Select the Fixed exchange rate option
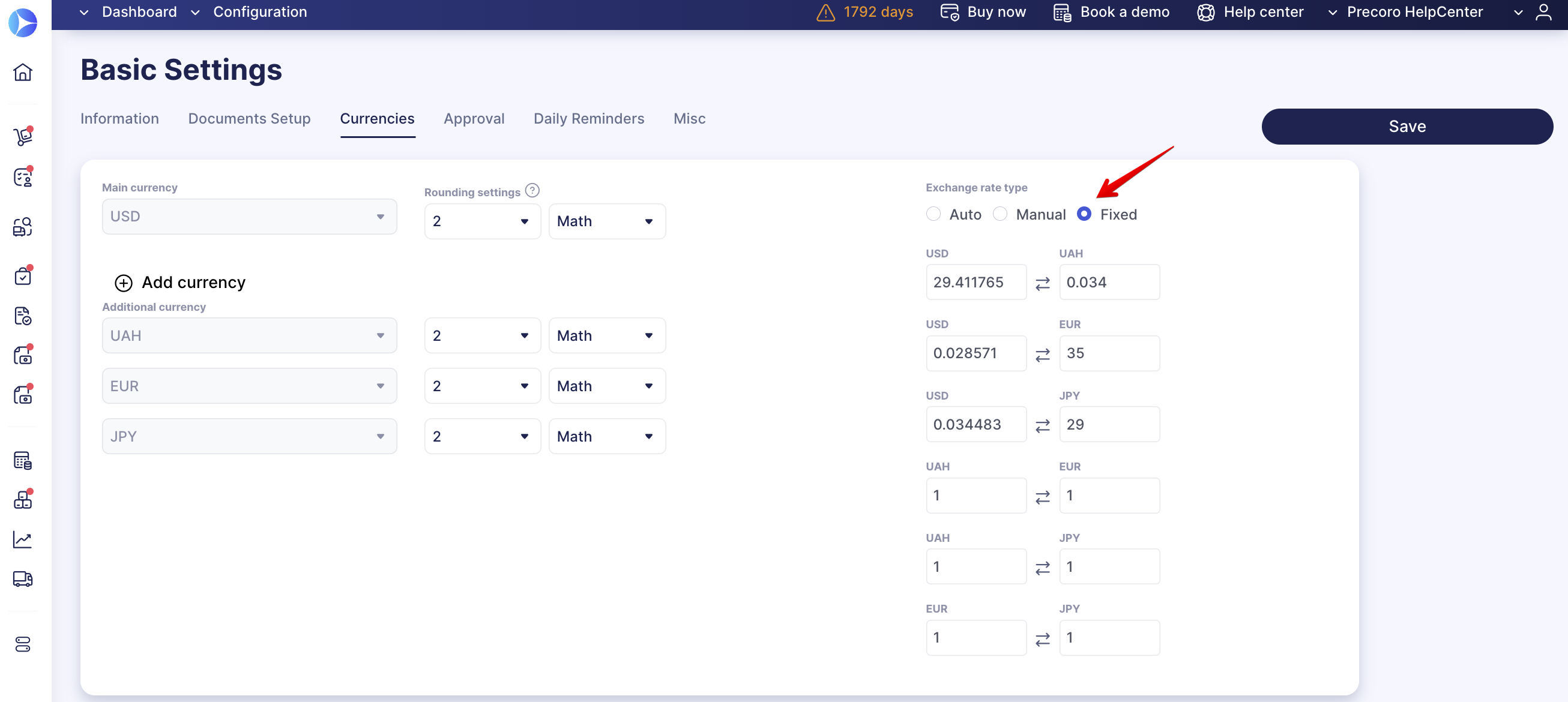The image size is (1568, 702). click(1084, 214)
